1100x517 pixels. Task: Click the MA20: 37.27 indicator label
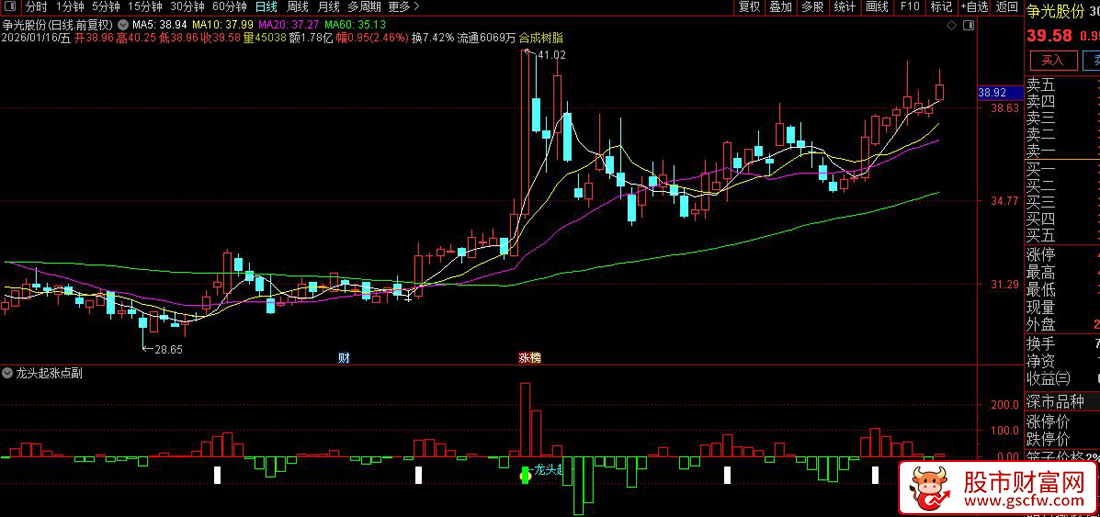(x=289, y=25)
